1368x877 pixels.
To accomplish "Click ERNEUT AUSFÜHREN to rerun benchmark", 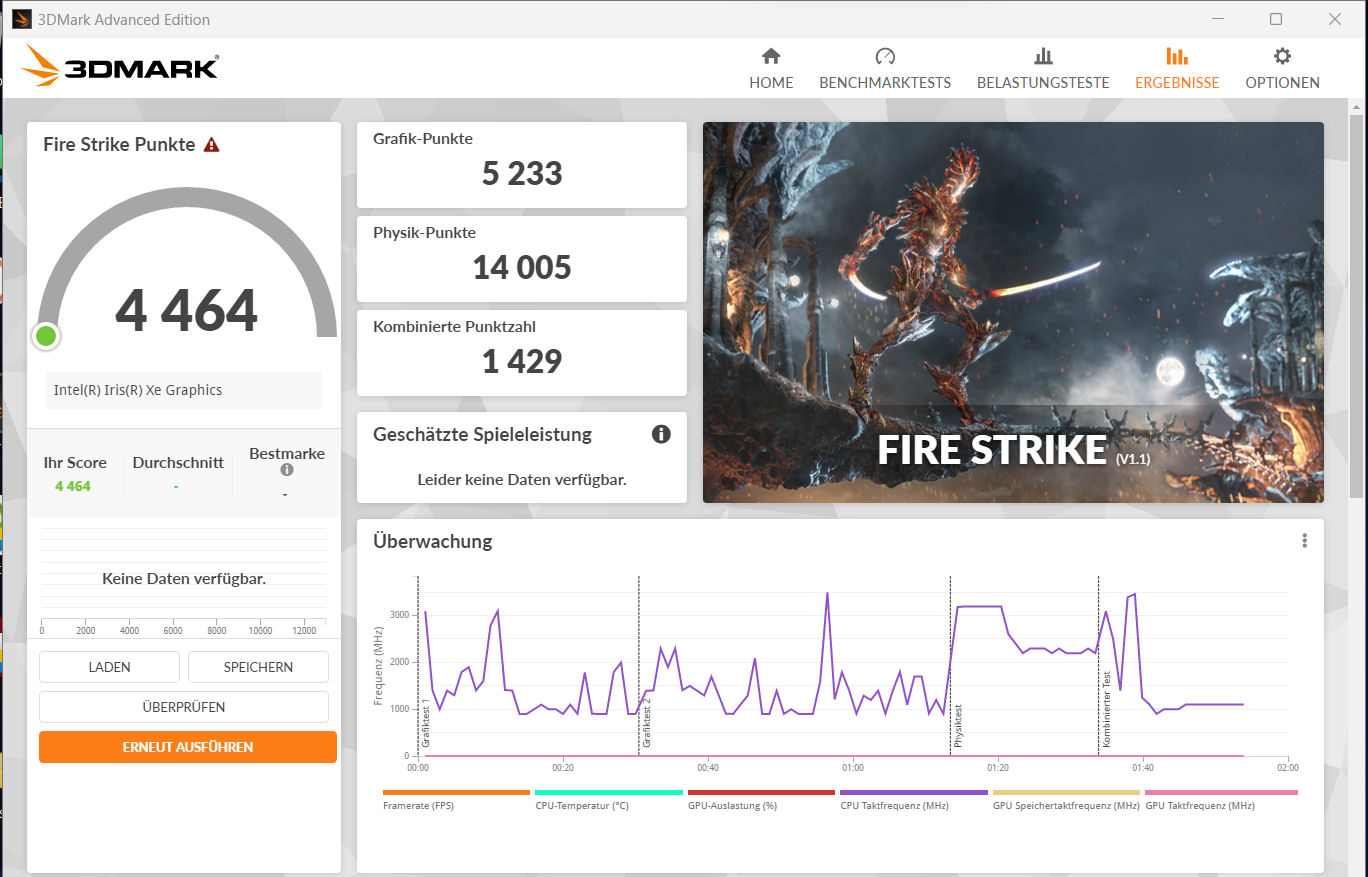I will (x=188, y=747).
